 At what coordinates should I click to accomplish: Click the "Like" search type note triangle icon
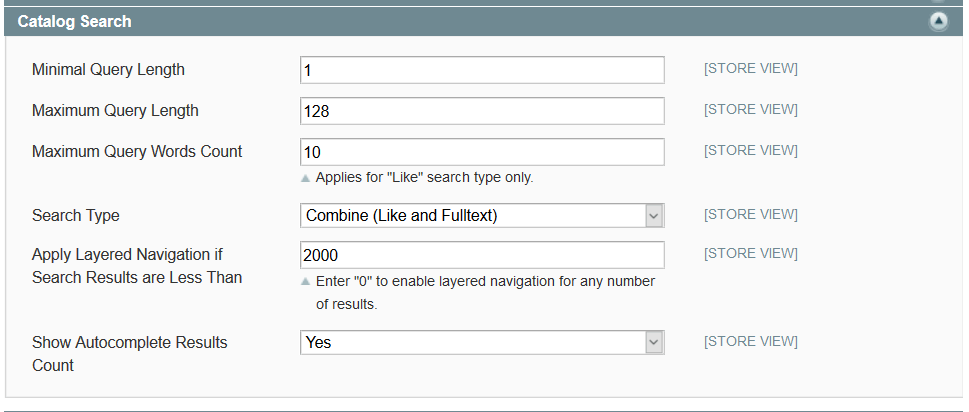(306, 178)
